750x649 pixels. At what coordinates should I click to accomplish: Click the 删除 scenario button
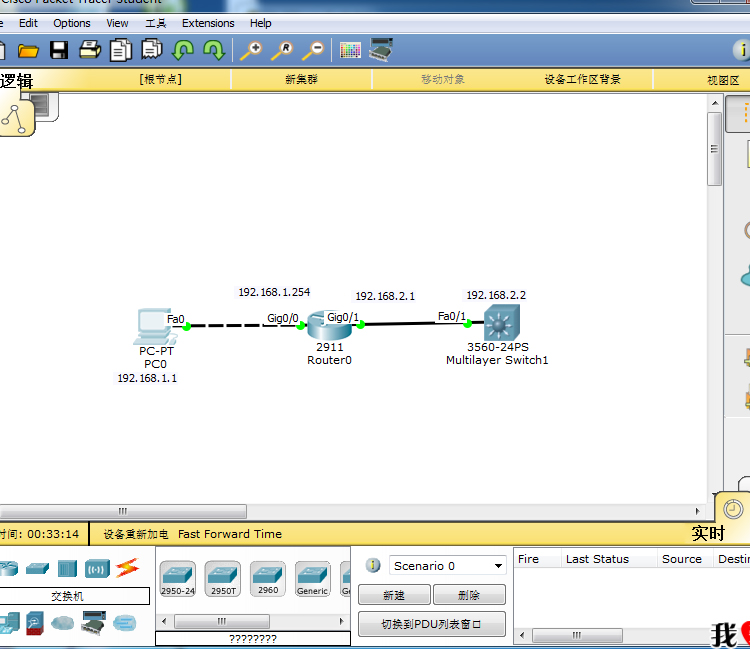coord(469,595)
